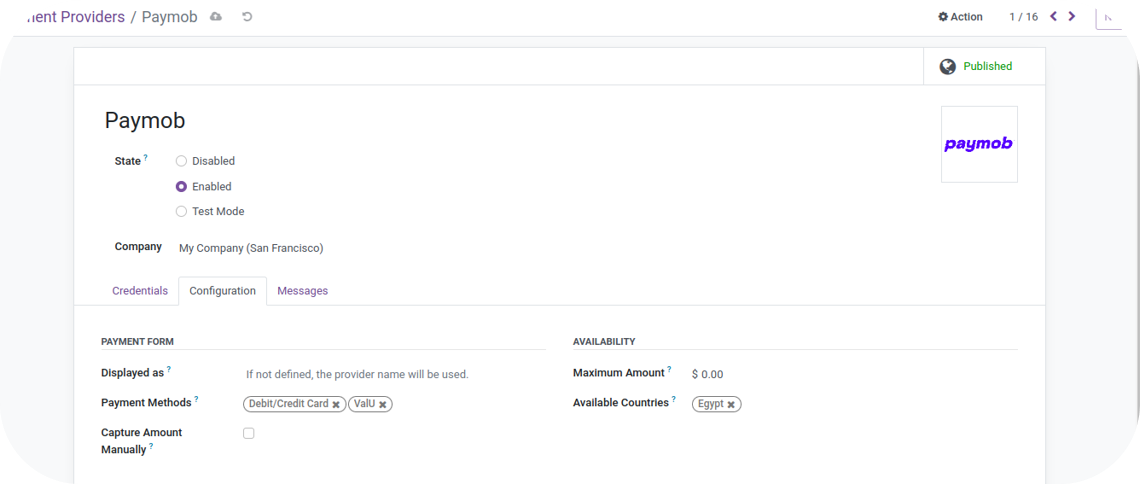Image resolution: width=1140 pixels, height=484 pixels.
Task: Select the Disabled state option
Action: [181, 161]
